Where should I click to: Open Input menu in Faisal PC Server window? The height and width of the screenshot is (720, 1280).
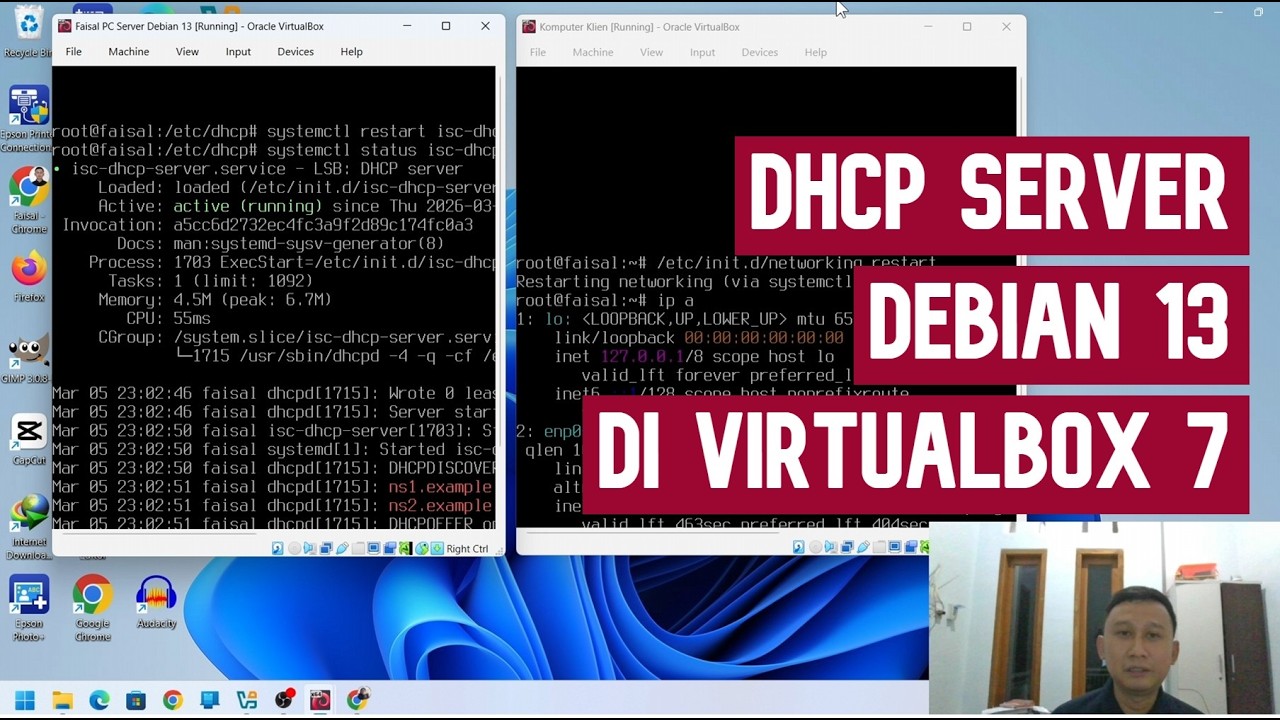click(238, 51)
